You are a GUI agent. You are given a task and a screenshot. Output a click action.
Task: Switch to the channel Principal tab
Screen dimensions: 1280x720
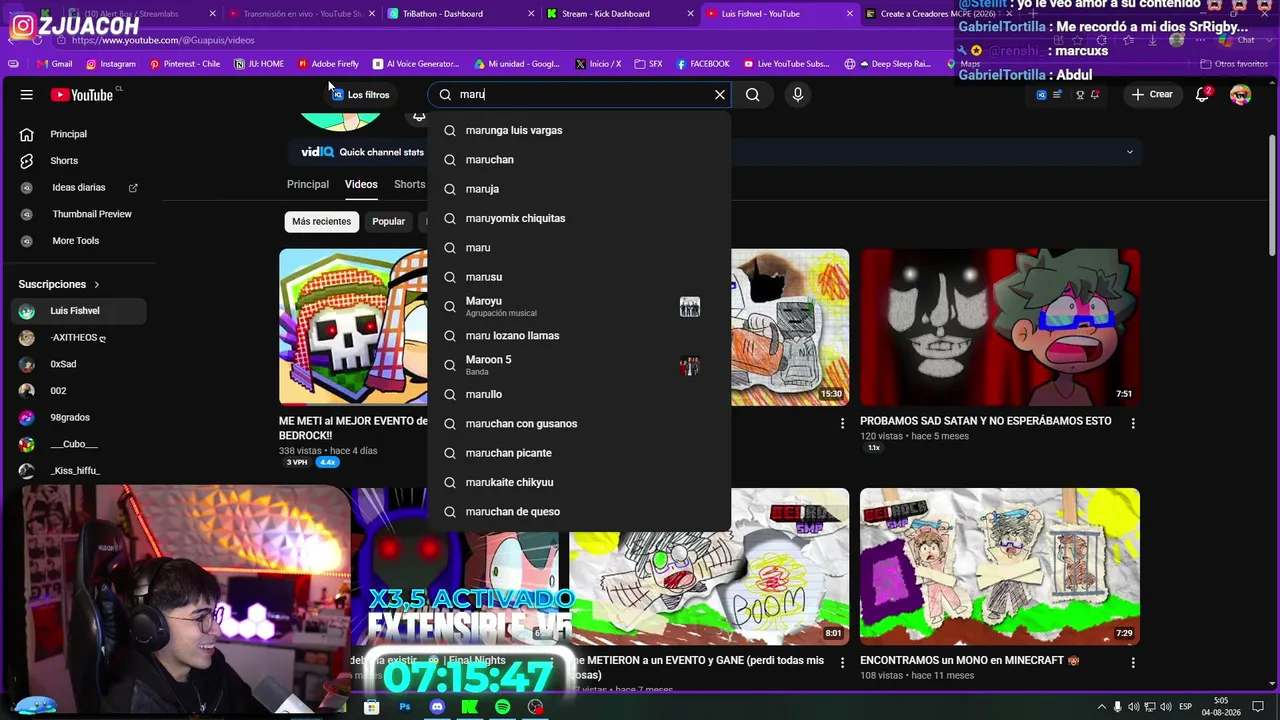308,184
